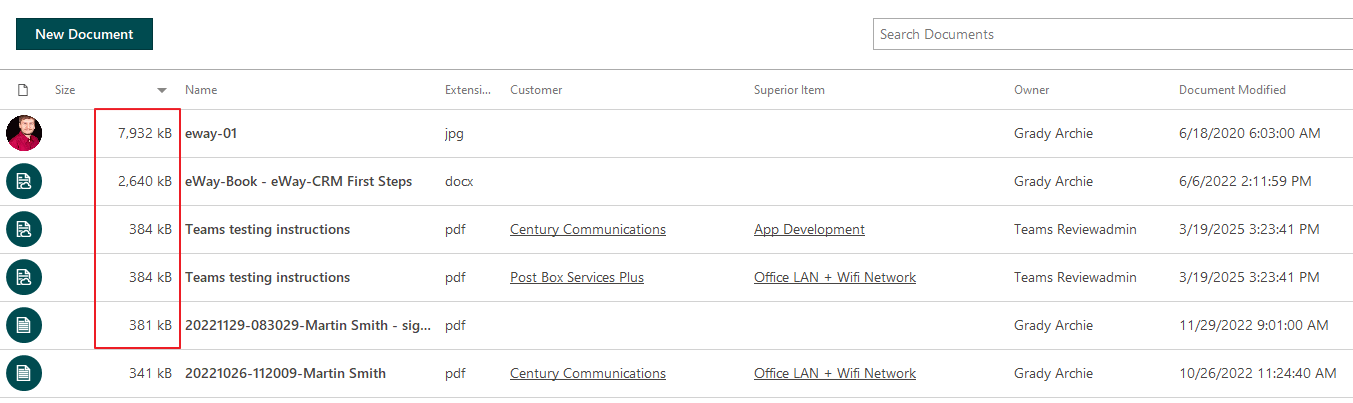Sort by the Document Modified column
This screenshot has width=1353, height=403.
[1232, 90]
